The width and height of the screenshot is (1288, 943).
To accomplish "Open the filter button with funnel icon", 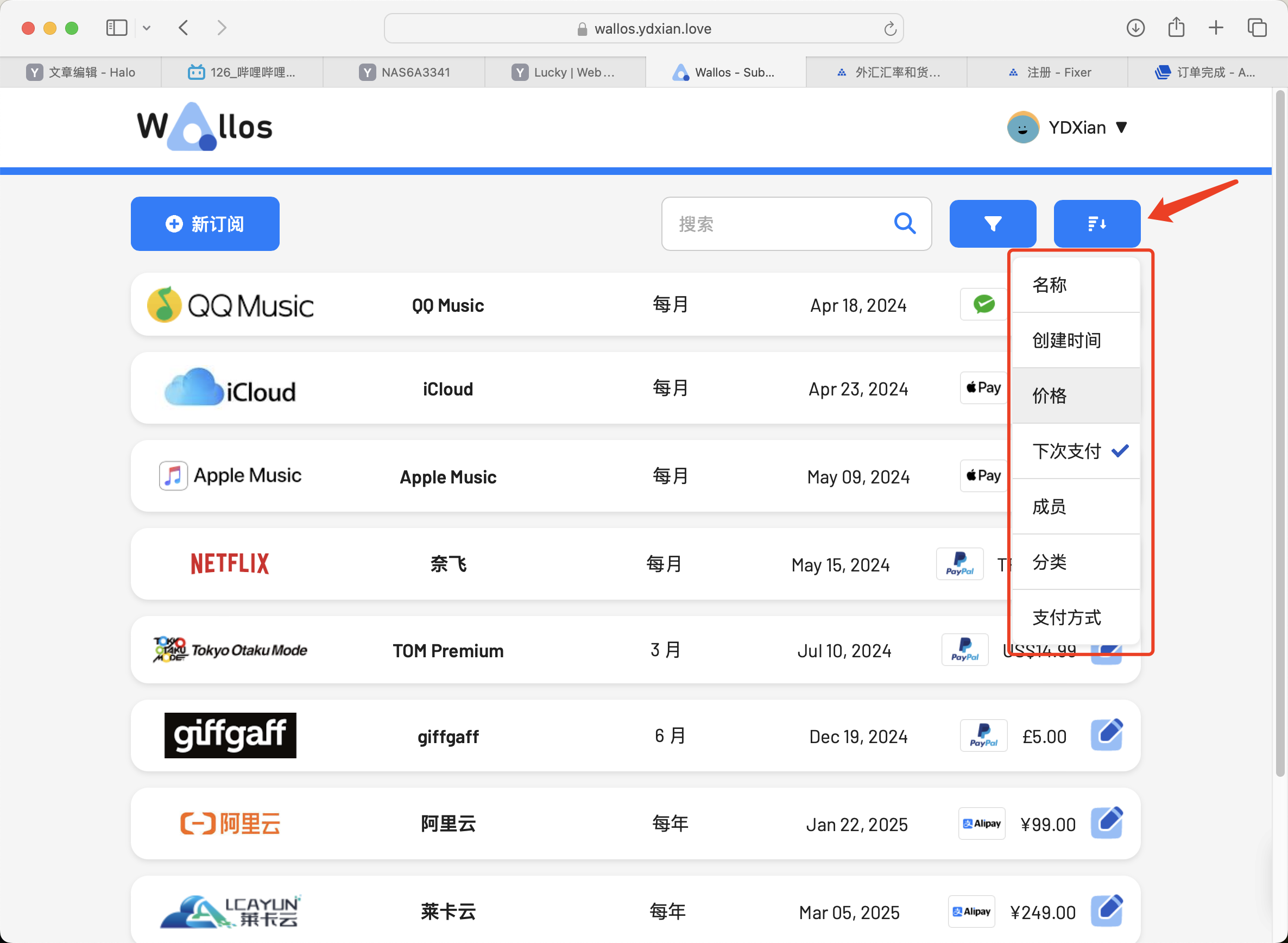I will click(x=993, y=224).
